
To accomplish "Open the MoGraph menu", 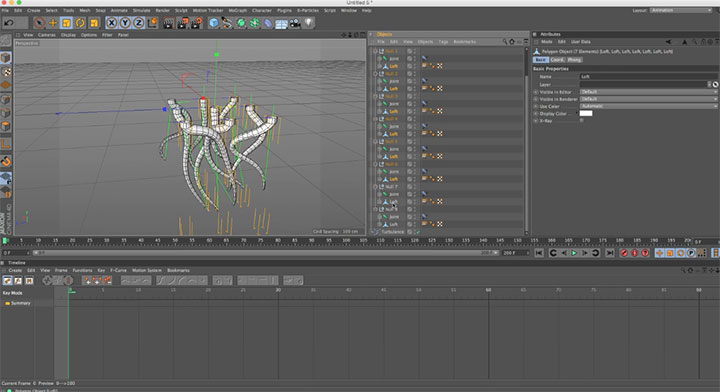I will tap(237, 10).
